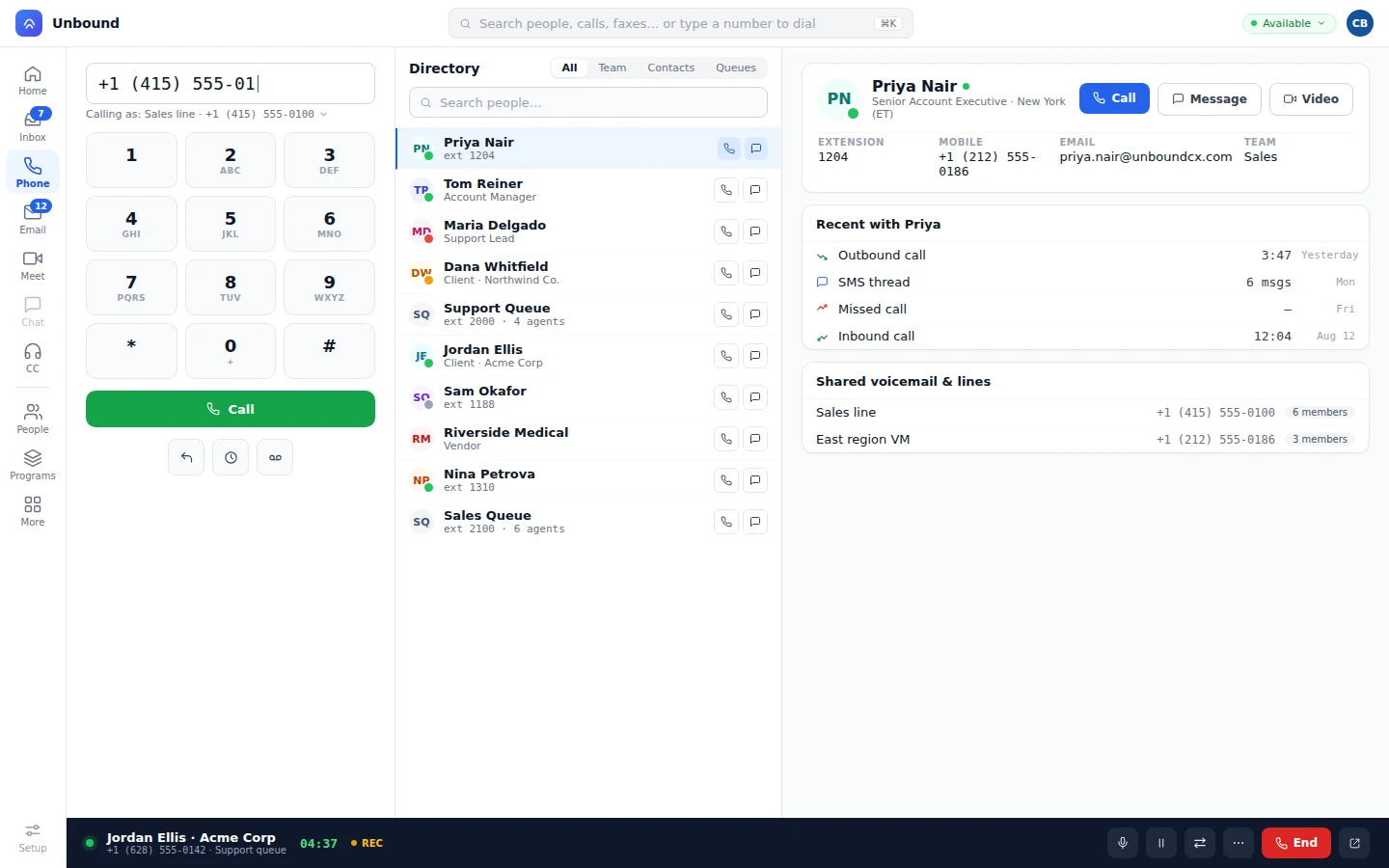Open the Available status dropdown
The width and height of the screenshot is (1389, 868).
pos(1289,23)
